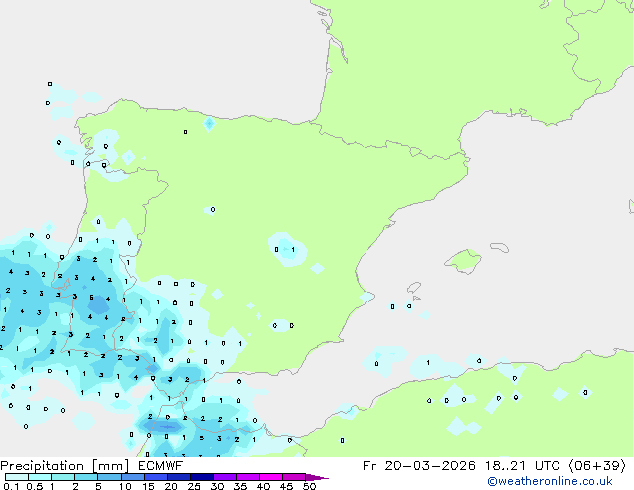The width and height of the screenshot is (634, 490).
Task: Click the above-50 arrow tip of the legend
Action: [x=317, y=477]
